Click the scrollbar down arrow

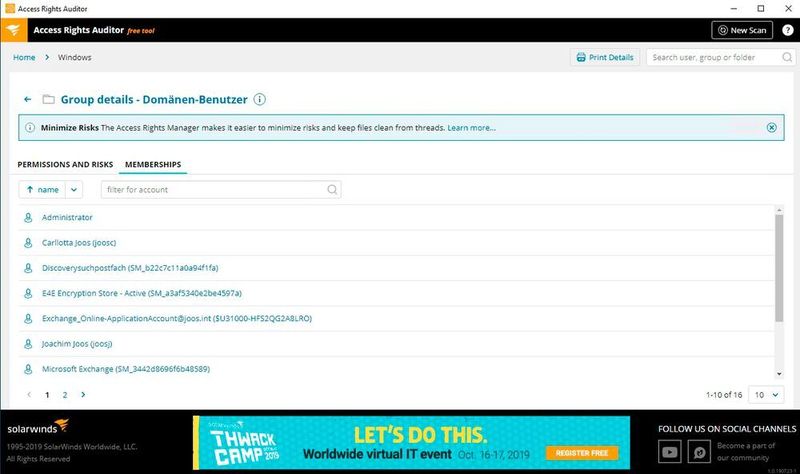click(x=779, y=374)
